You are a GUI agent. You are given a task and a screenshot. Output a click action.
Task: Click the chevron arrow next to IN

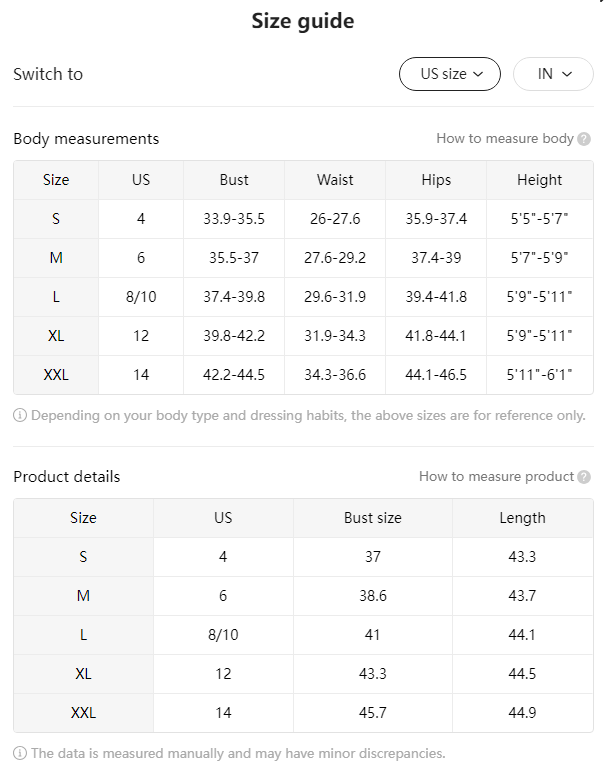[567, 74]
